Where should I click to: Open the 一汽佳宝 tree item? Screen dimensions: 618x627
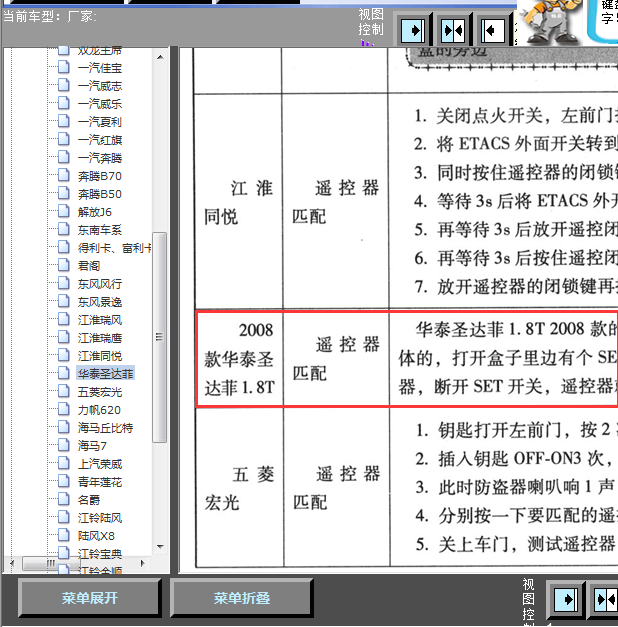coord(100,68)
